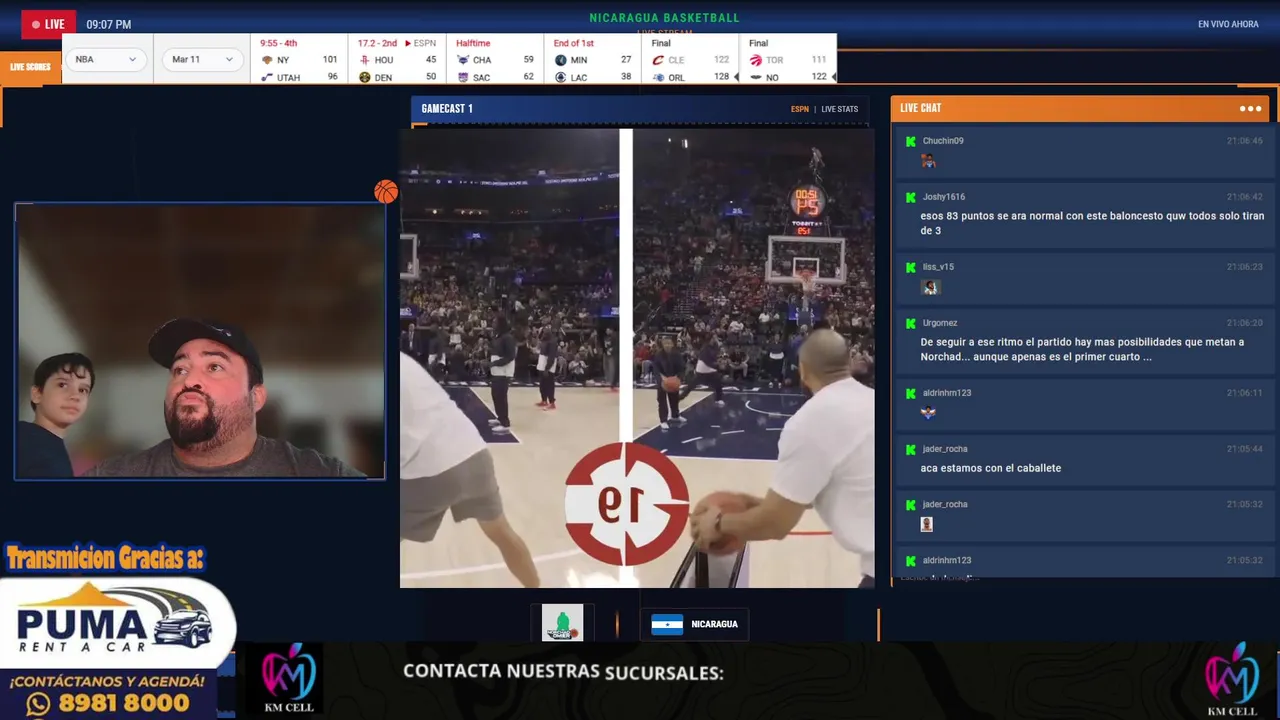Viewport: 1280px width, 720px height.
Task: Click the Nuggets logo next to DEN
Action: [364, 77]
